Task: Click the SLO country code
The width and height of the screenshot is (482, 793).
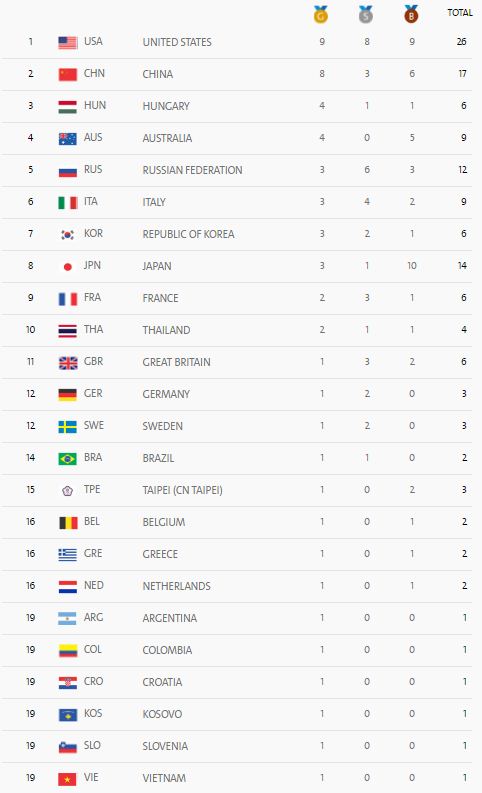Action: (92, 745)
